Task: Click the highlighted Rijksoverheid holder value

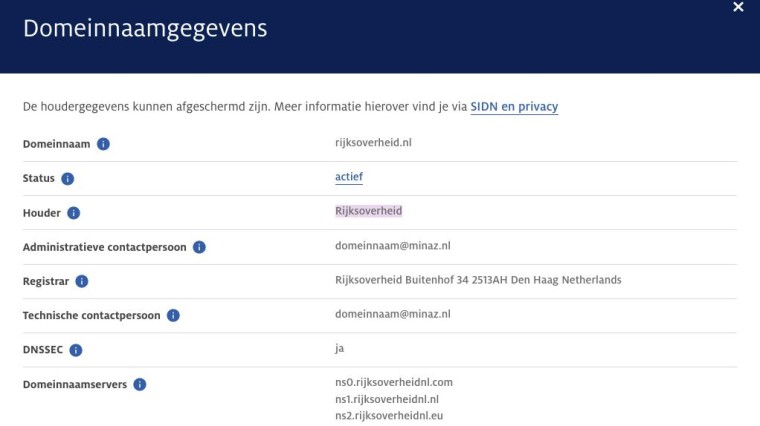Action: point(368,211)
